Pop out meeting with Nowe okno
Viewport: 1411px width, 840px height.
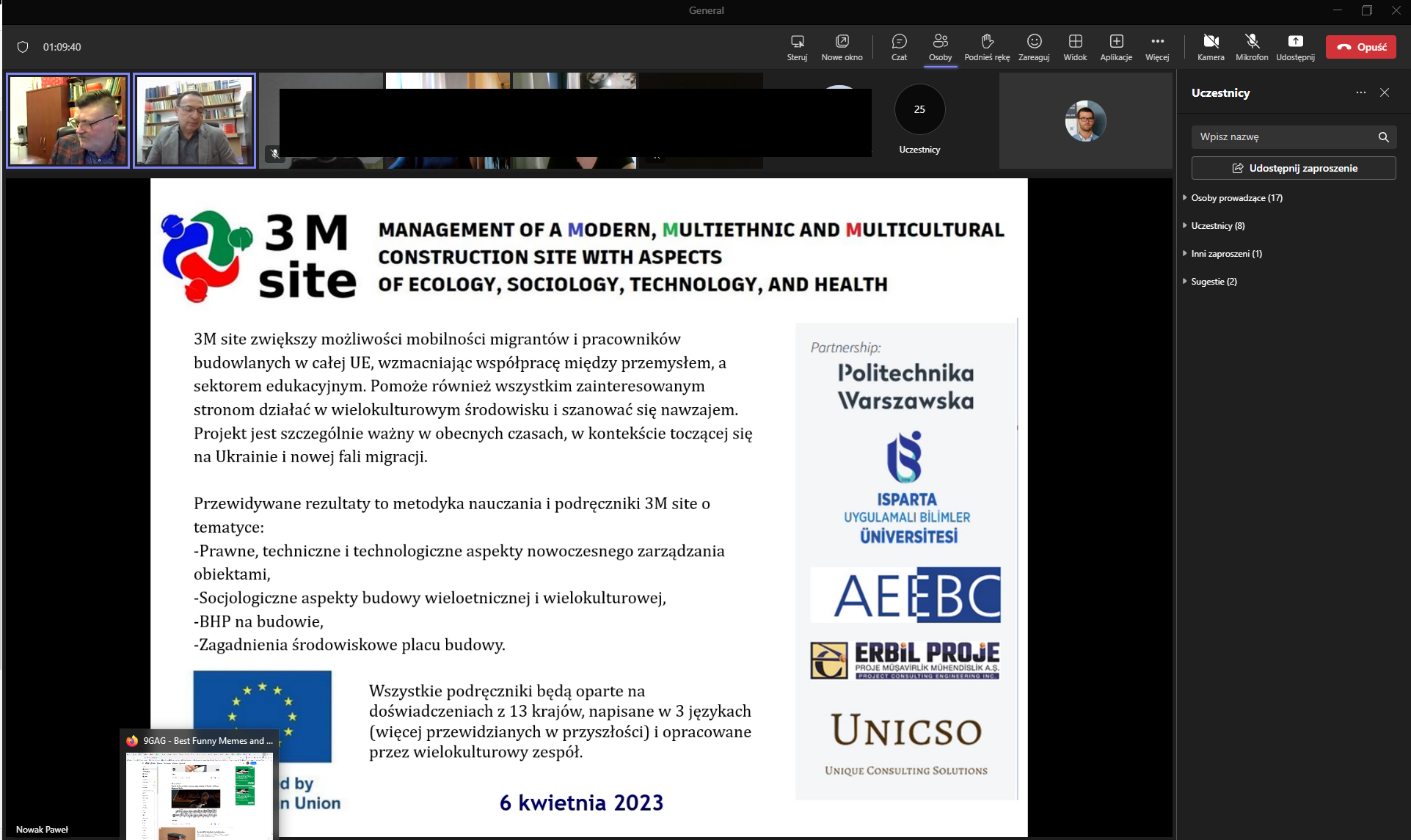click(x=842, y=47)
